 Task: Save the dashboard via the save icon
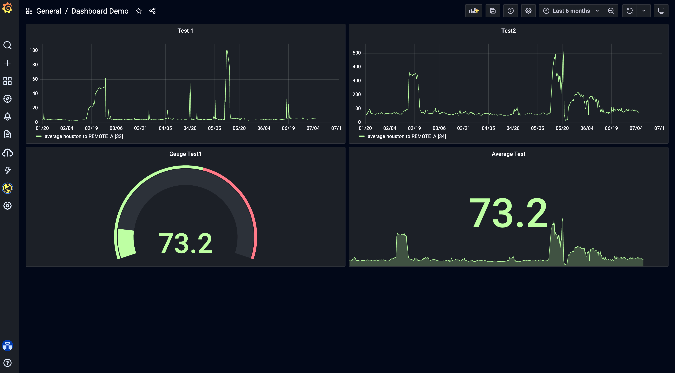(492, 11)
